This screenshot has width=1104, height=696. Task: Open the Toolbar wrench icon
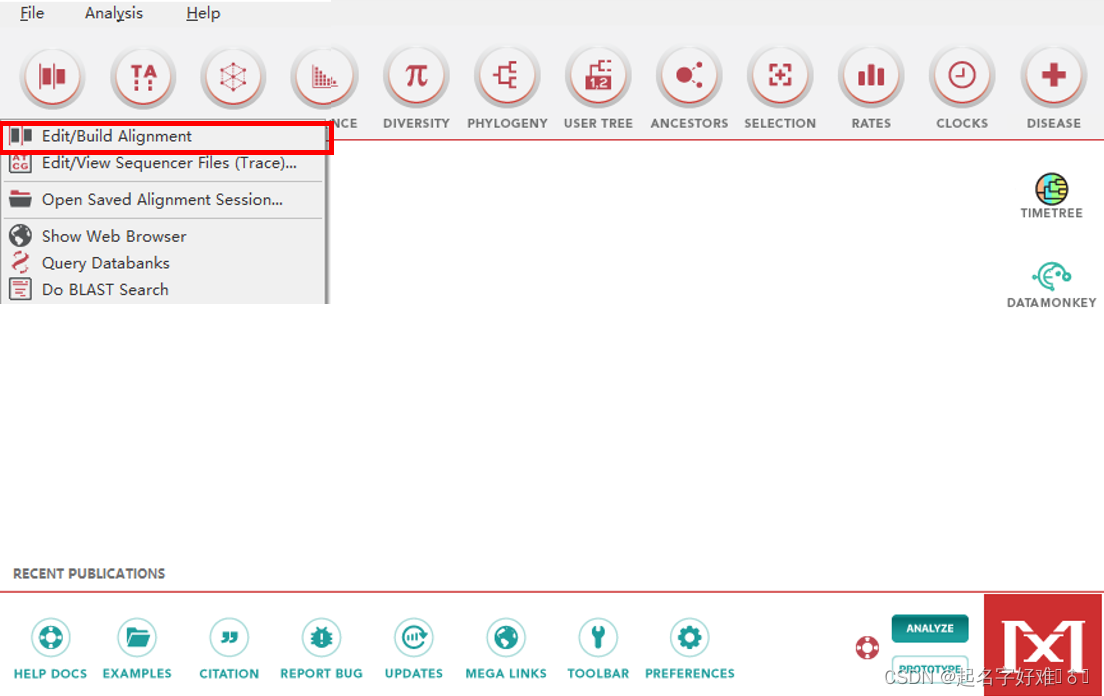tap(598, 638)
